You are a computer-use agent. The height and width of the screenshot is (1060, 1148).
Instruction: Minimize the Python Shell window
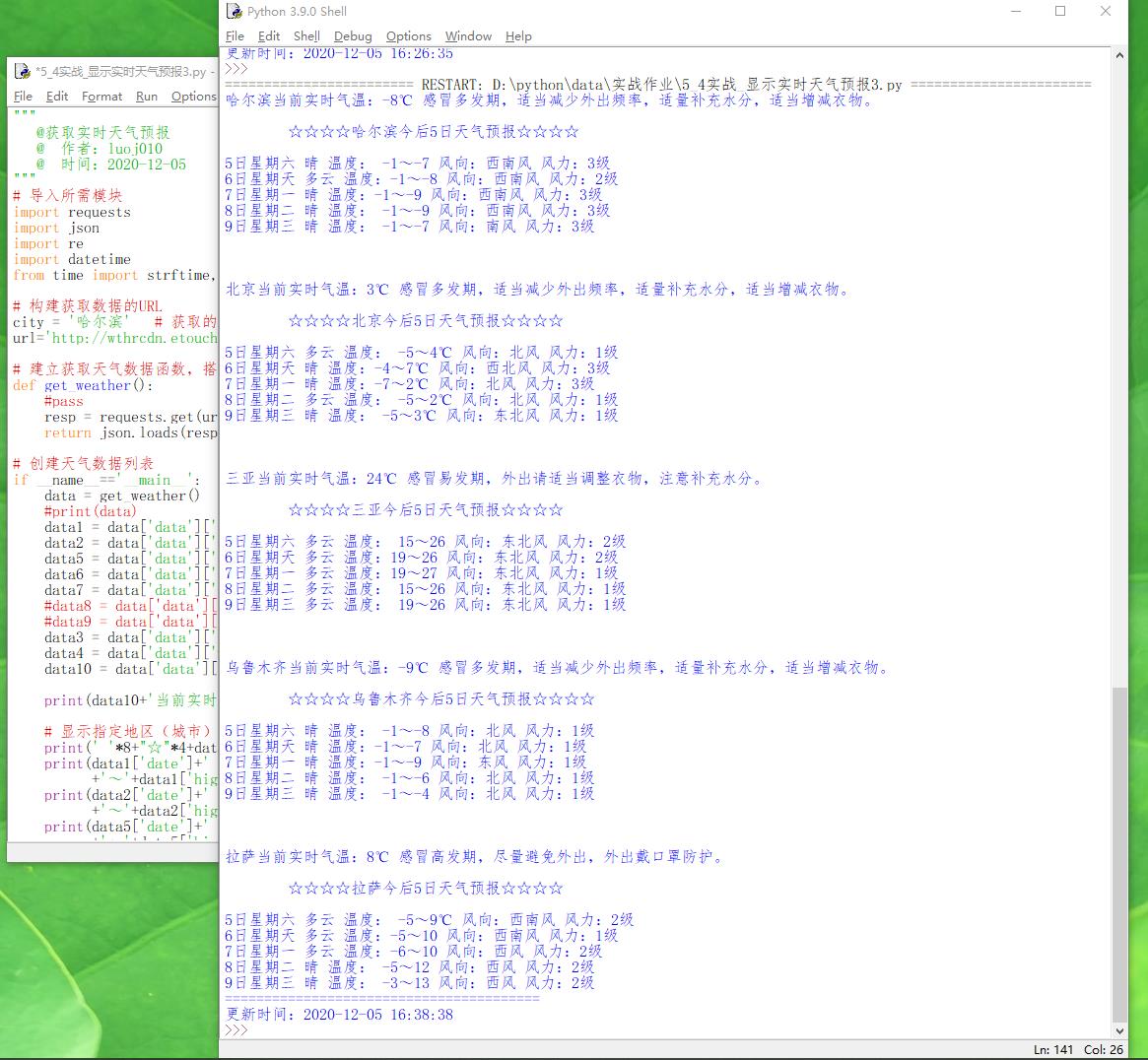(1016, 11)
